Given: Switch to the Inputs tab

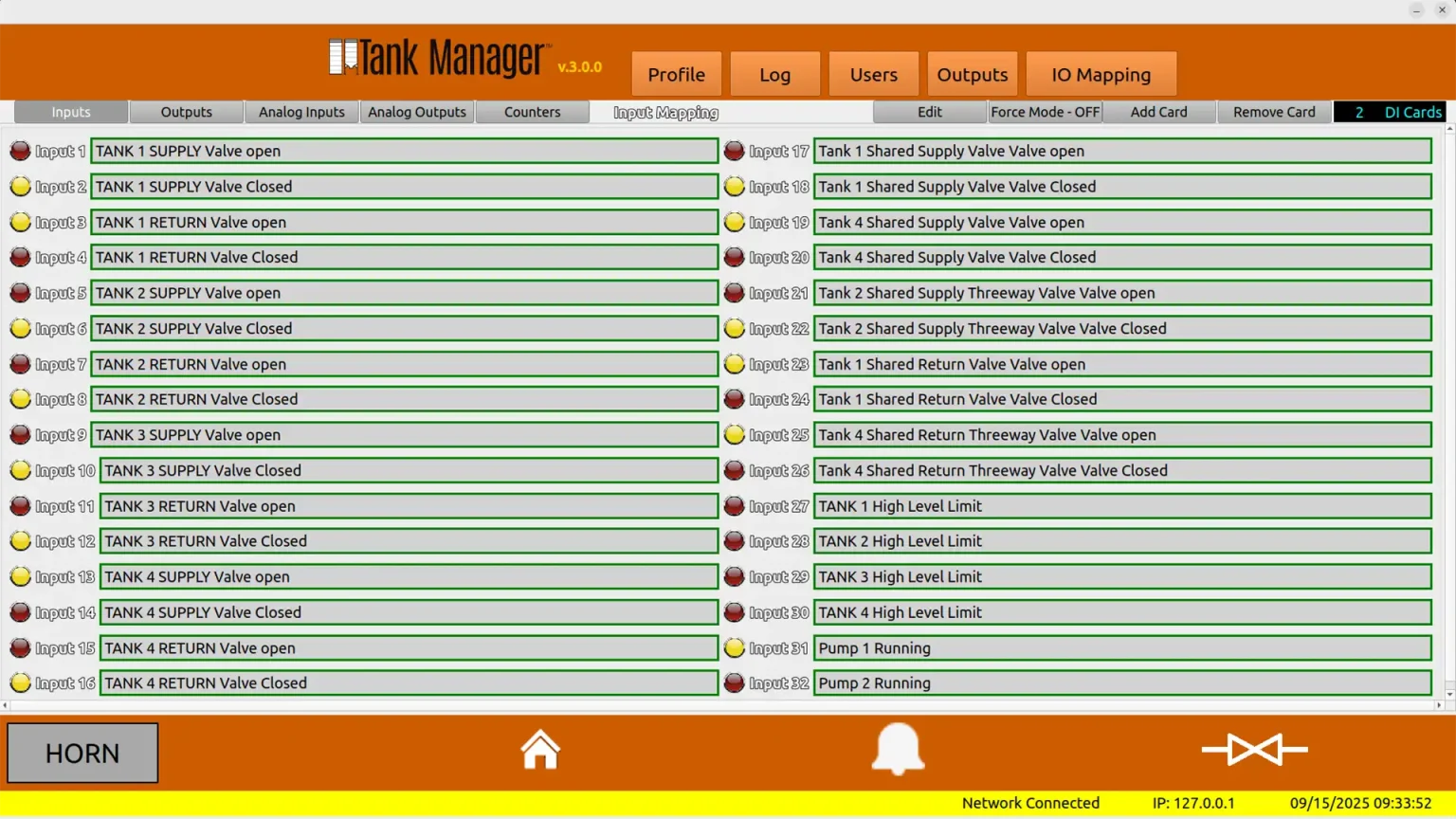Looking at the screenshot, I should coord(71,112).
